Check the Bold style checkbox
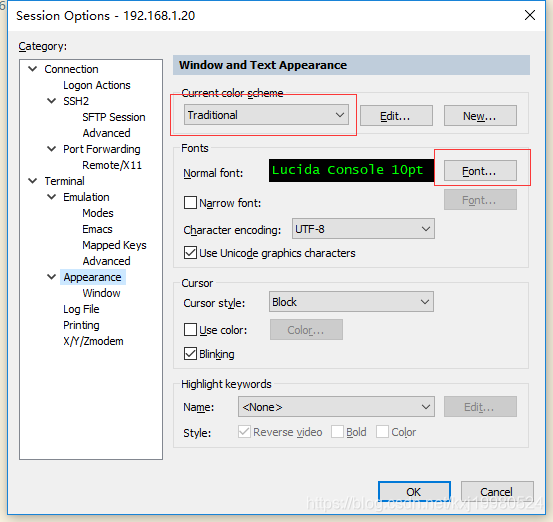The width and height of the screenshot is (553, 522). coord(337,432)
